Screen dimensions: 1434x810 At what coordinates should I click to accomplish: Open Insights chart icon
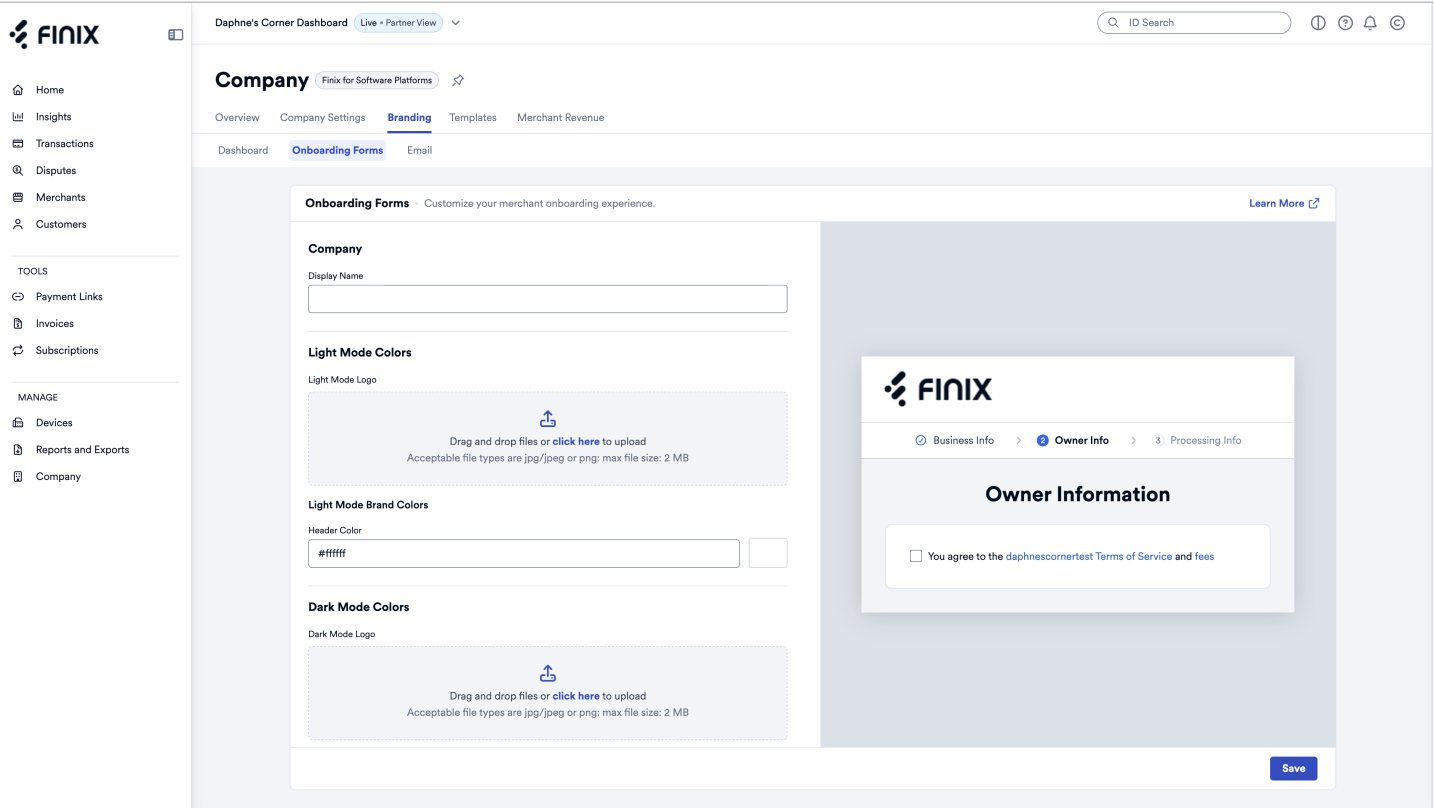(18, 117)
